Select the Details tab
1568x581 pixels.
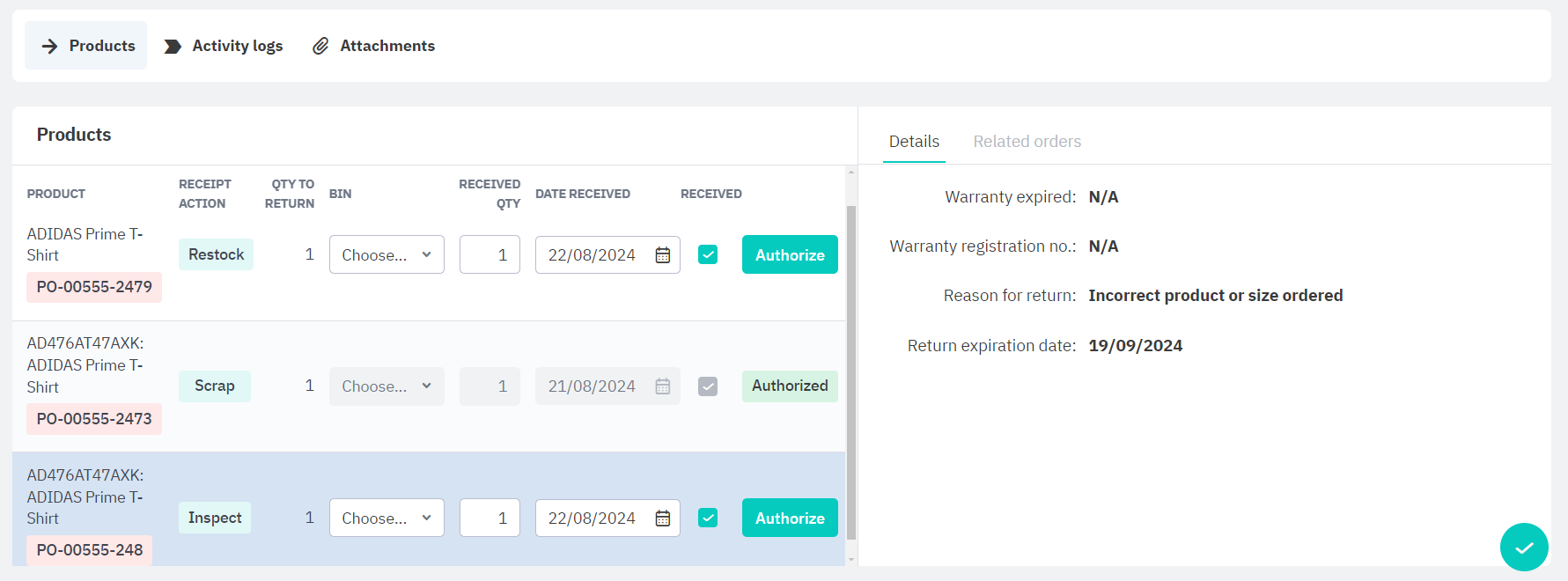[x=914, y=142]
